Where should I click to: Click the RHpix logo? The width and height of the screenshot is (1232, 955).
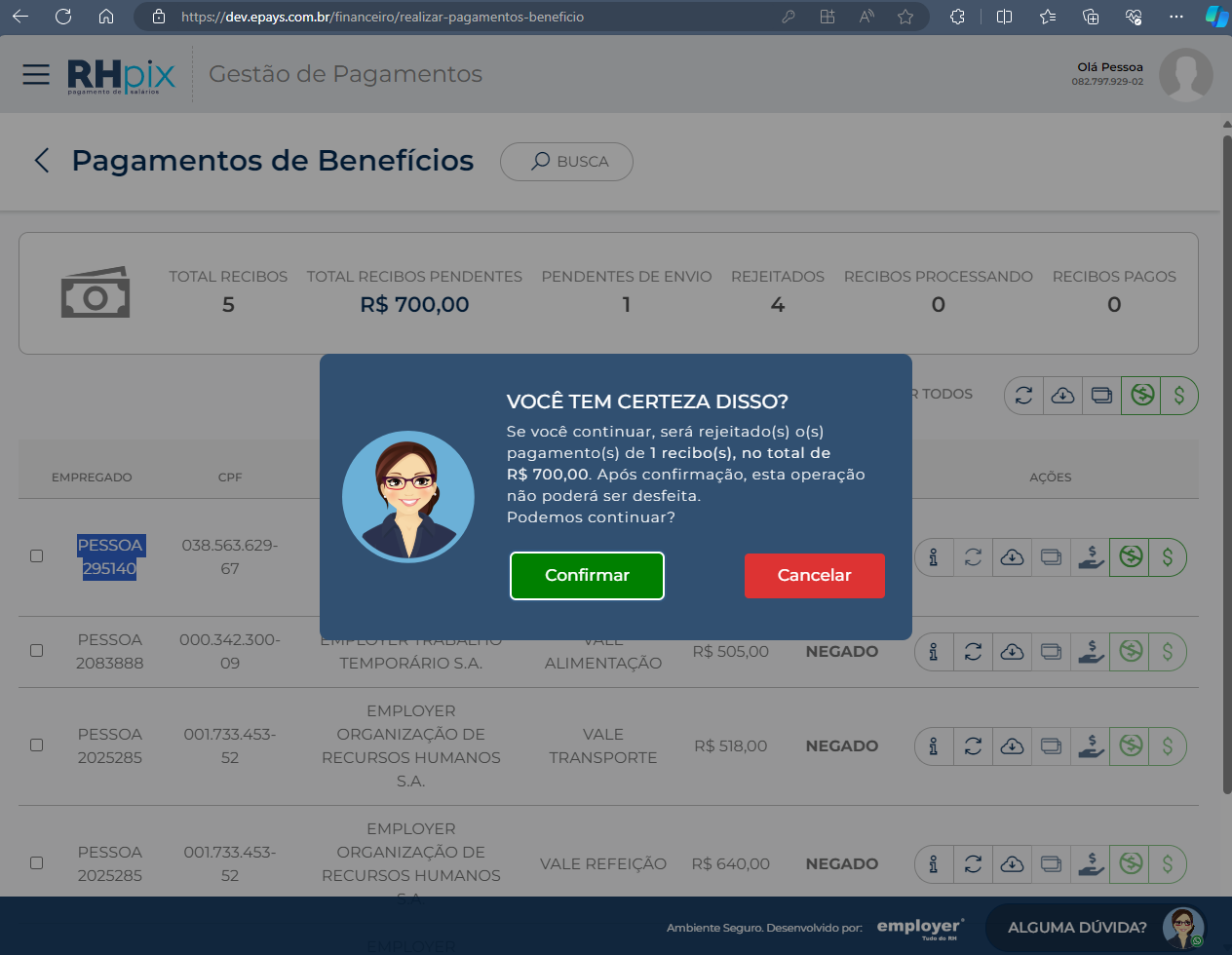121,75
